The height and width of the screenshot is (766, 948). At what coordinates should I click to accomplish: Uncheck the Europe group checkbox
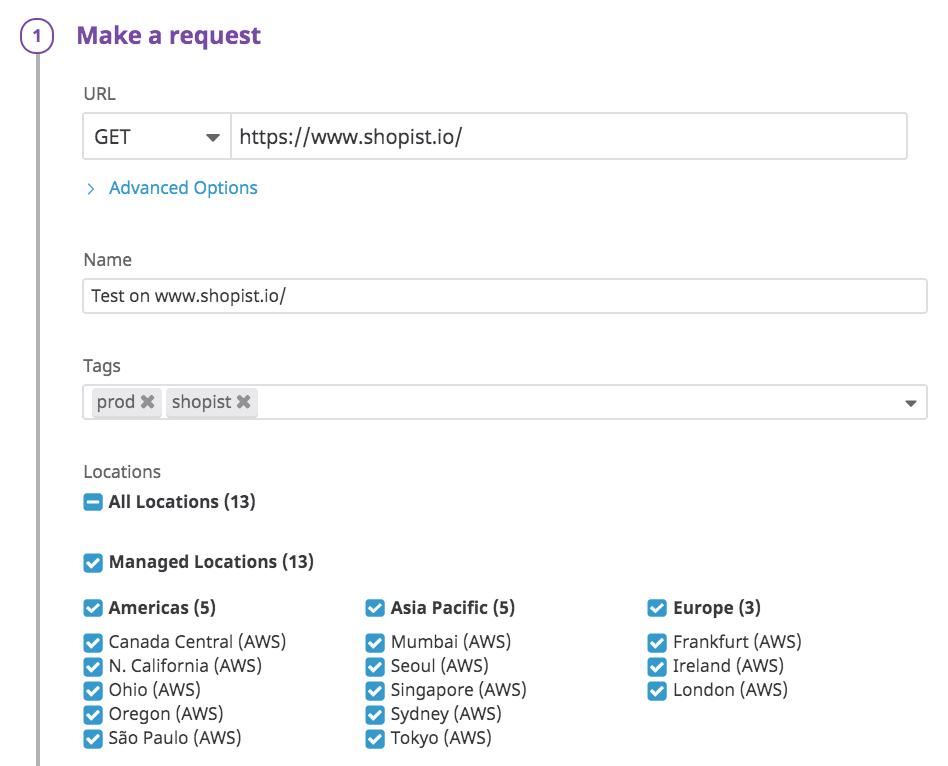657,608
